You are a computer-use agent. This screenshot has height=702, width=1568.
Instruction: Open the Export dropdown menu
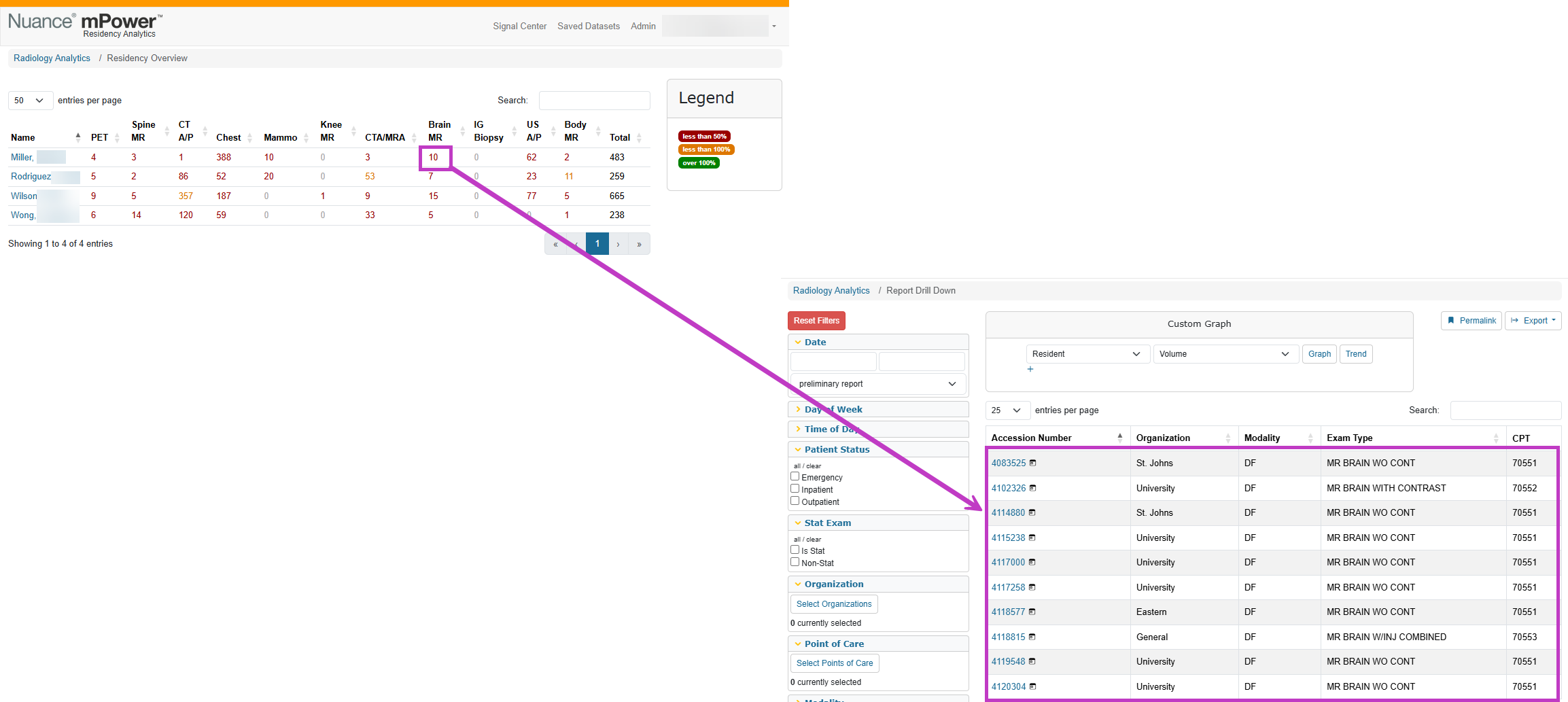pyautogui.click(x=1533, y=321)
